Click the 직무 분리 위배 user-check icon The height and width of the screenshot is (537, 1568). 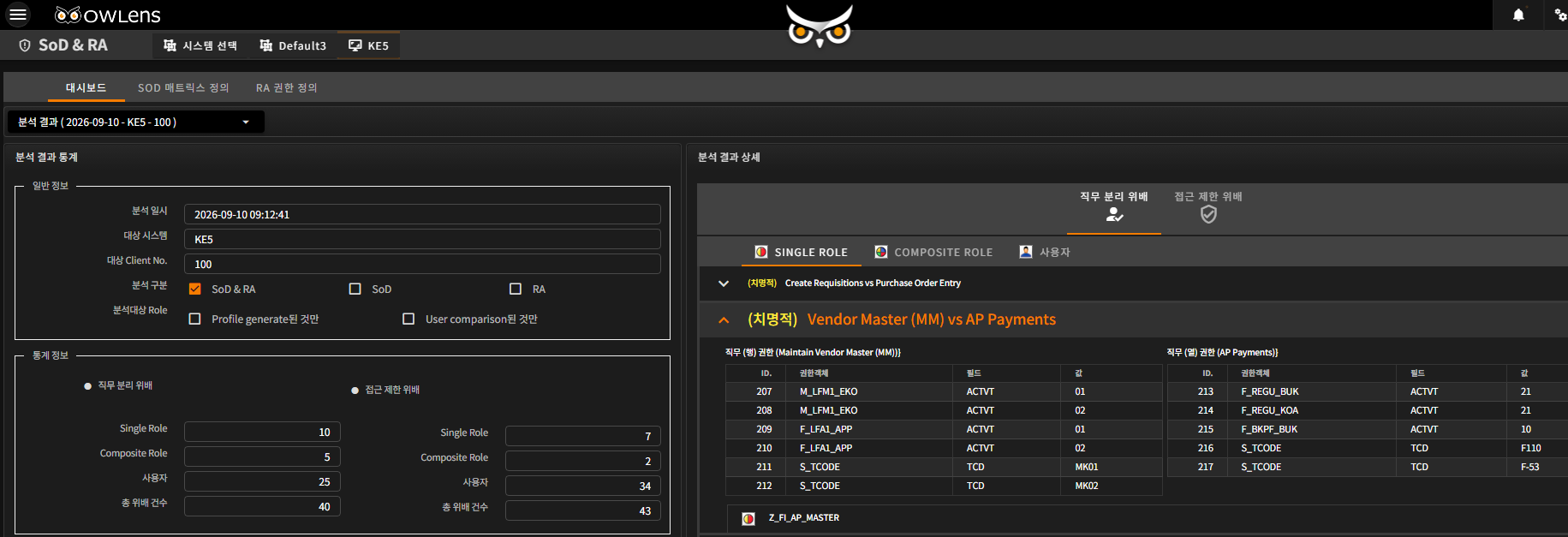[1113, 215]
